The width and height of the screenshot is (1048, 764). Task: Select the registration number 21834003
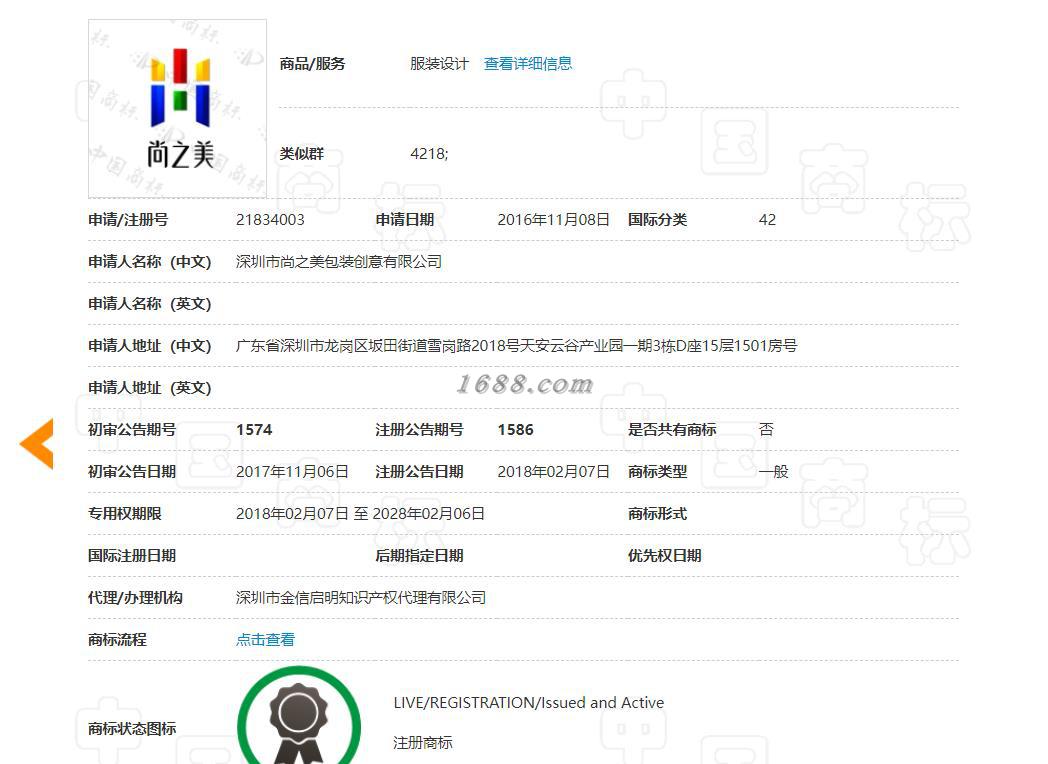click(270, 220)
